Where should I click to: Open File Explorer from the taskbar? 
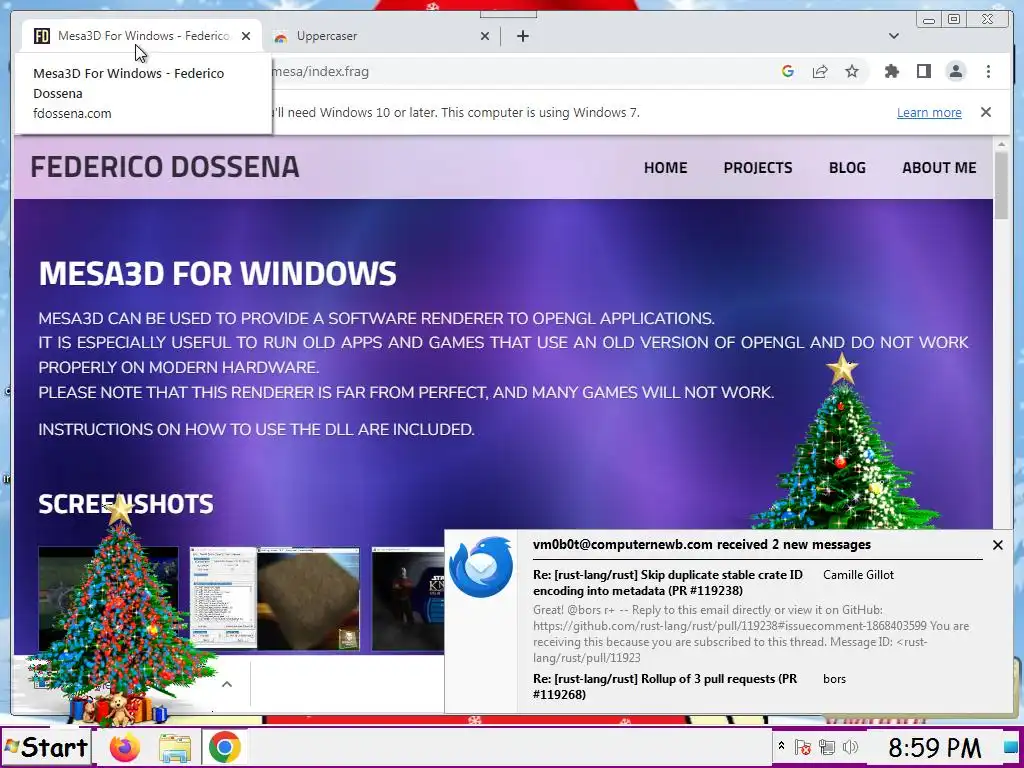(x=174, y=748)
